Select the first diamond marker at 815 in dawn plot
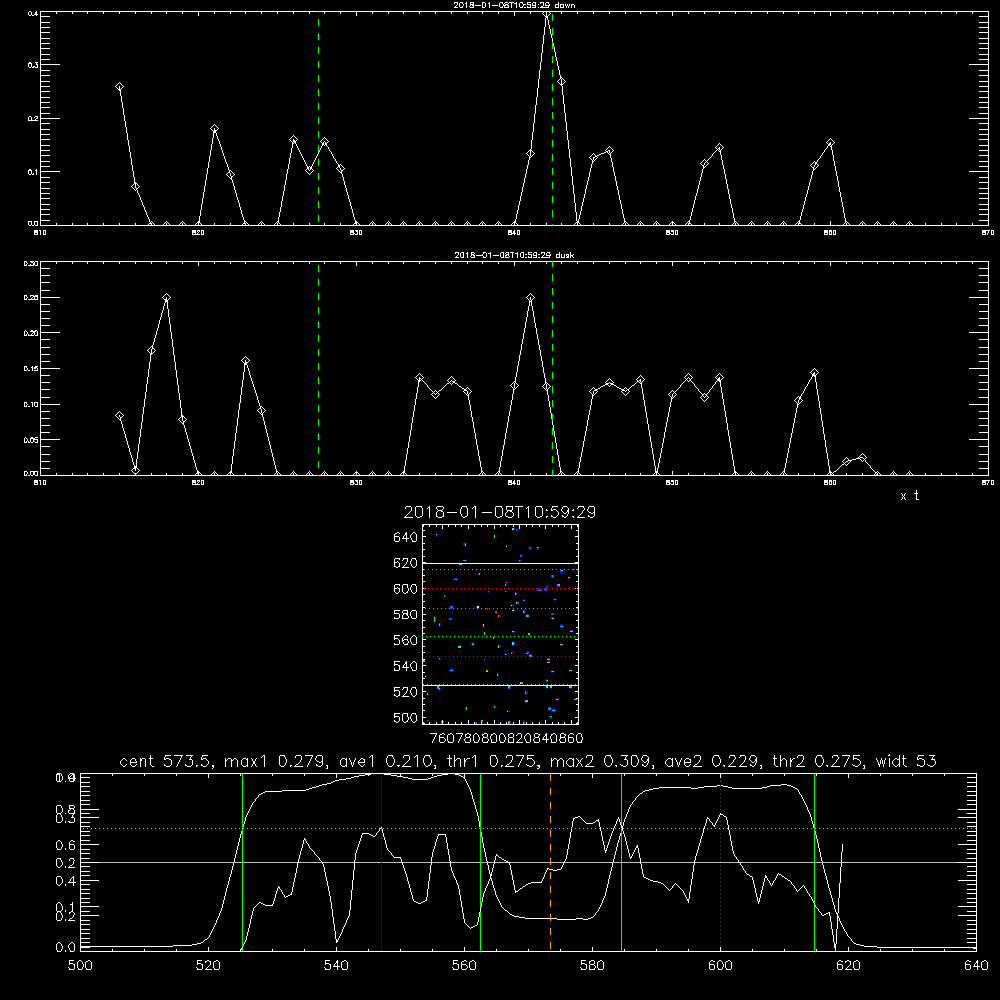This screenshot has height=1000, width=1000. (119, 87)
